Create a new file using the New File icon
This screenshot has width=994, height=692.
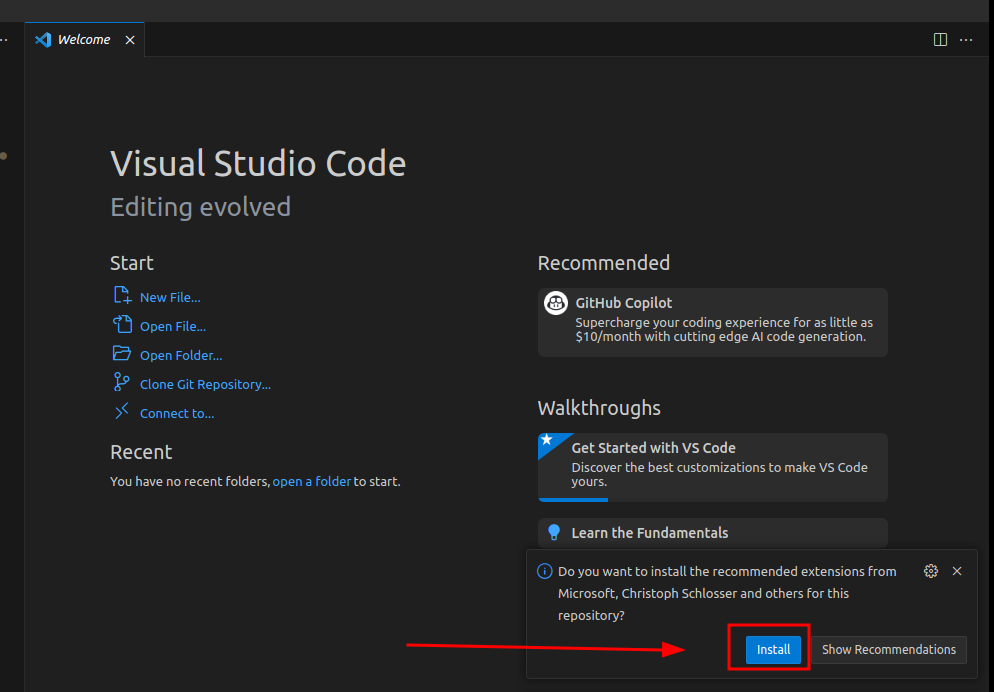[122, 296]
